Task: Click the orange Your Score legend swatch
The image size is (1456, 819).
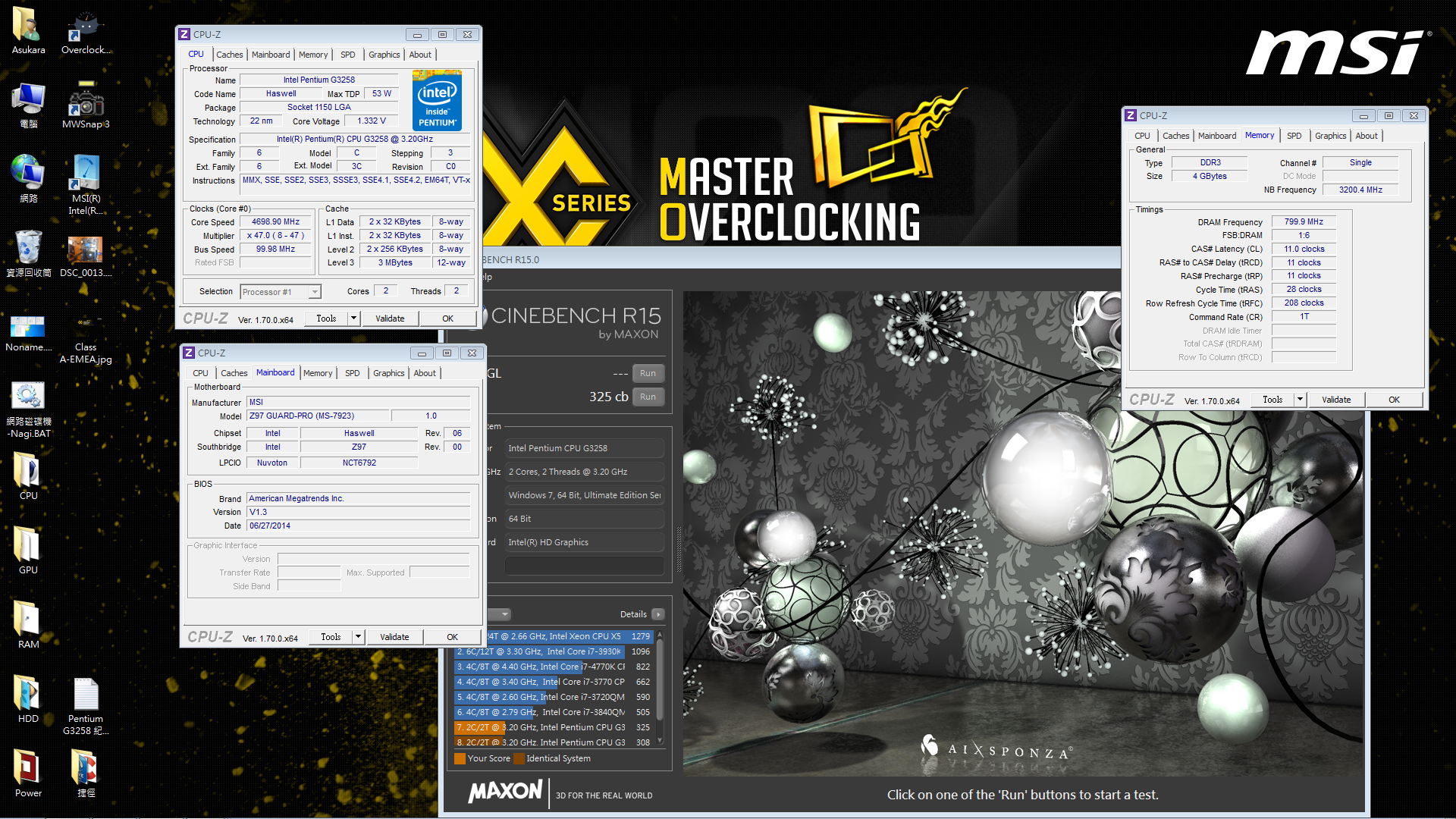Action: (x=460, y=758)
